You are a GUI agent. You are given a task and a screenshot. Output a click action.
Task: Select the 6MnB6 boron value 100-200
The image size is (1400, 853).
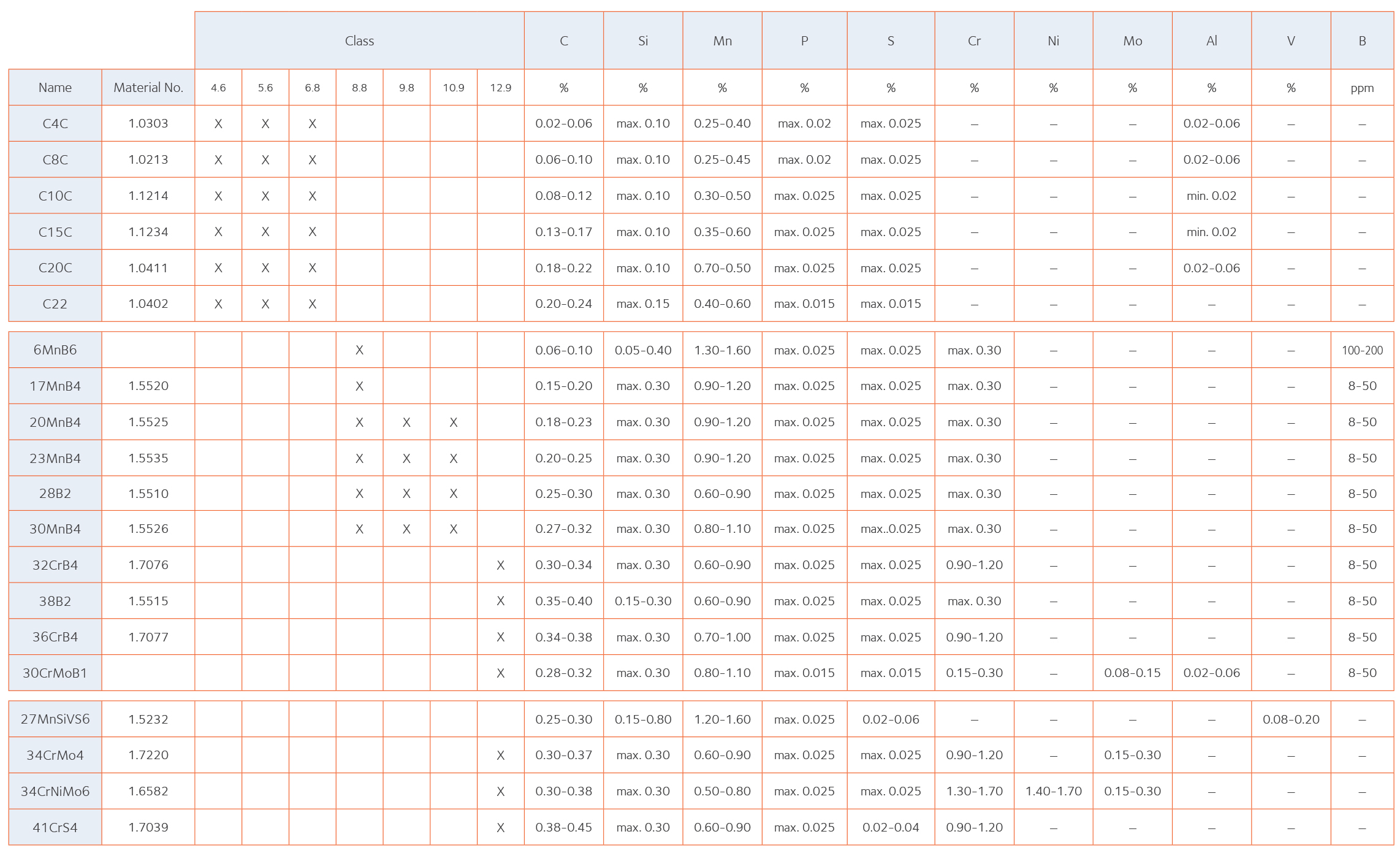tap(1362, 350)
